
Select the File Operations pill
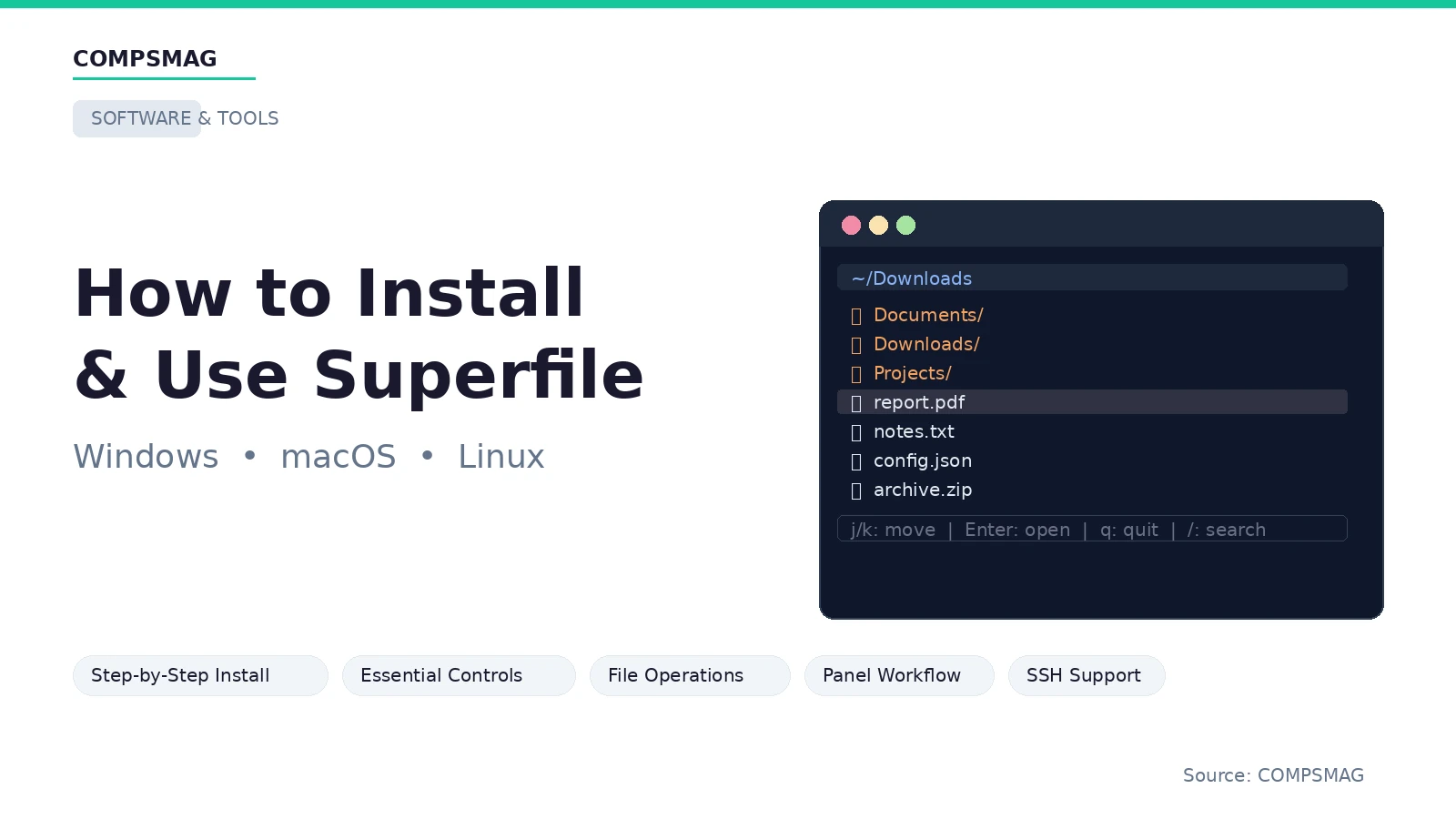(x=690, y=675)
